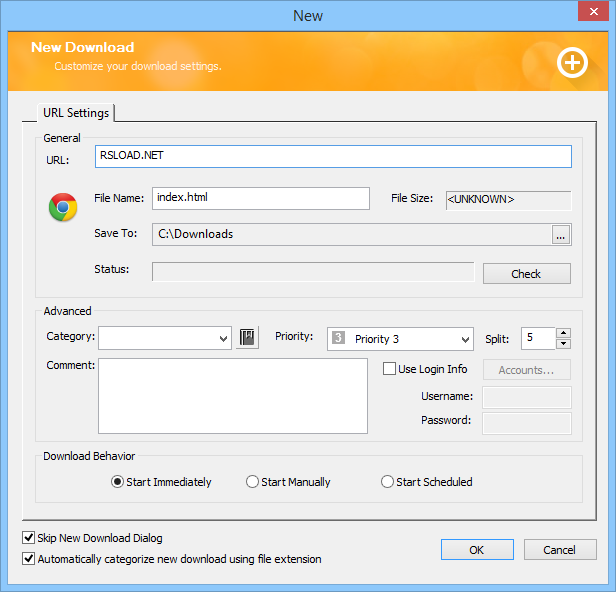
Task: Close the New dialog window
Action: [593, 11]
